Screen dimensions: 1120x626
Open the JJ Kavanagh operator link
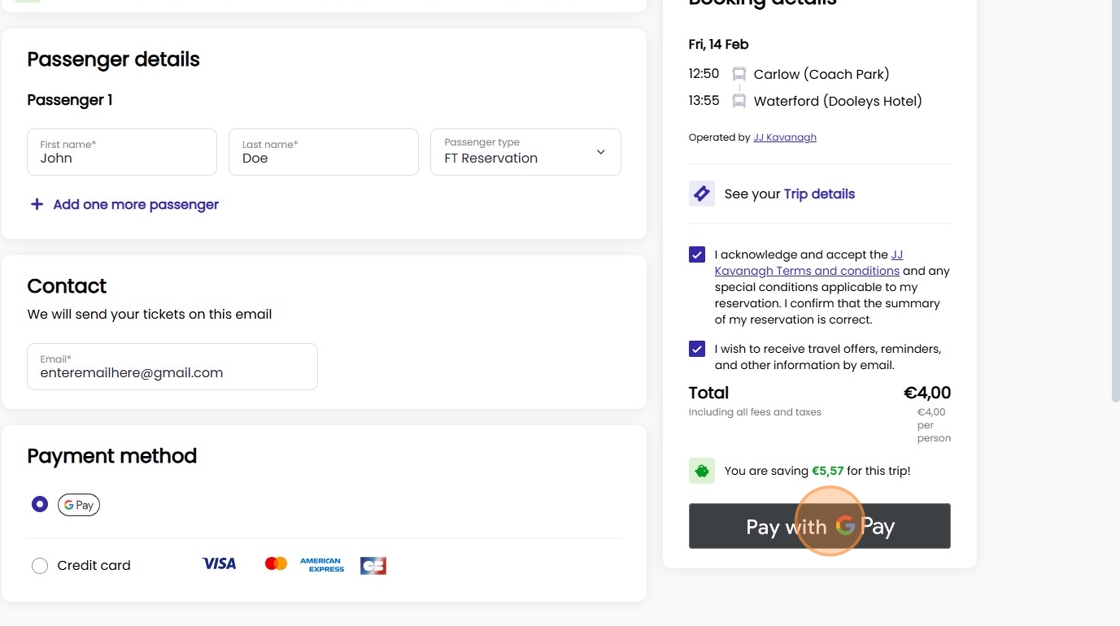click(x=784, y=137)
